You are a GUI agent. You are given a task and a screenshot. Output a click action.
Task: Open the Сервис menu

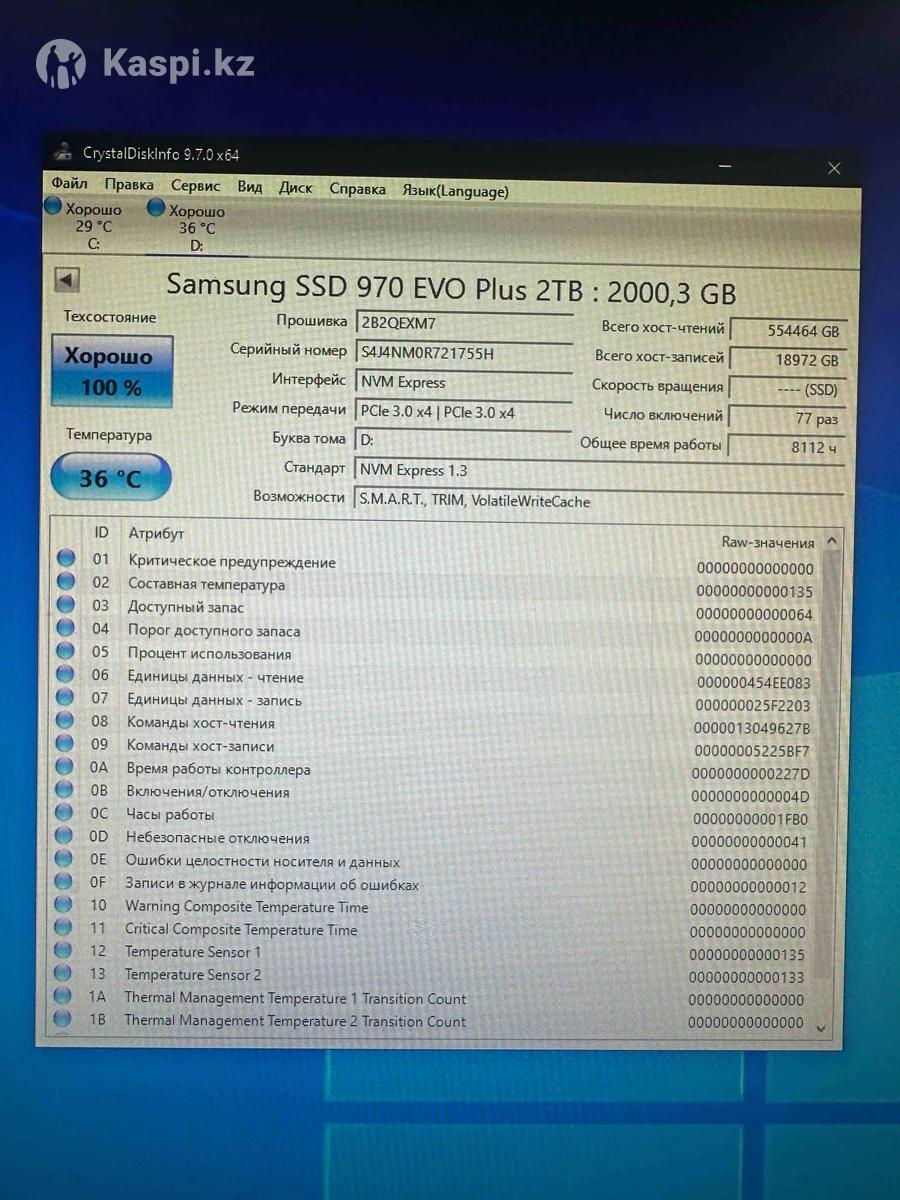195,187
